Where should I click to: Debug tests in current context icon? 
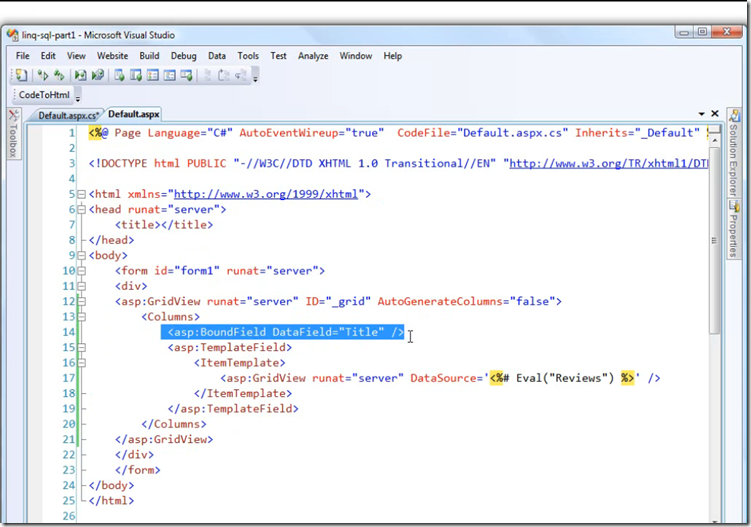pos(80,75)
